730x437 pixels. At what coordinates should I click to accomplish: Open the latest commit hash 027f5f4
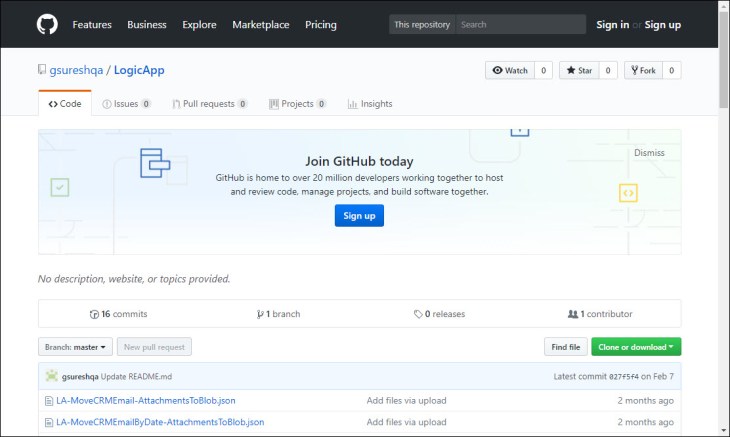[624, 376]
